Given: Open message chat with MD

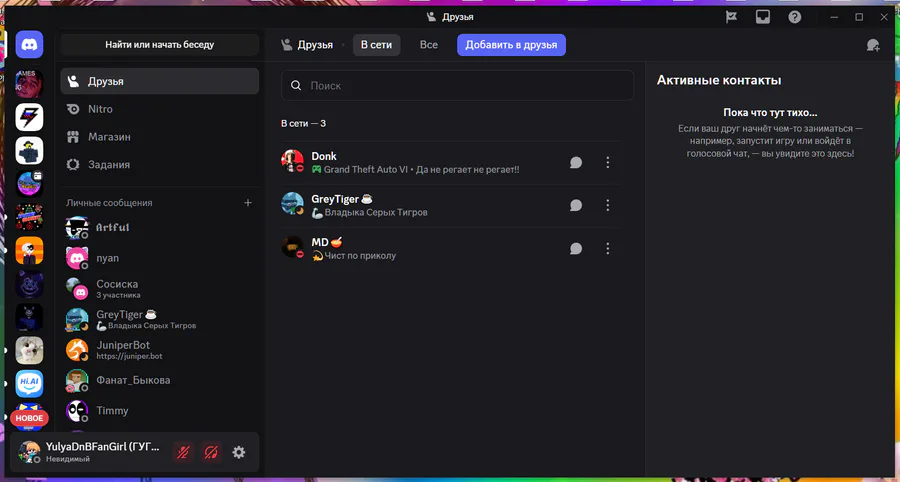Looking at the screenshot, I should (x=576, y=248).
